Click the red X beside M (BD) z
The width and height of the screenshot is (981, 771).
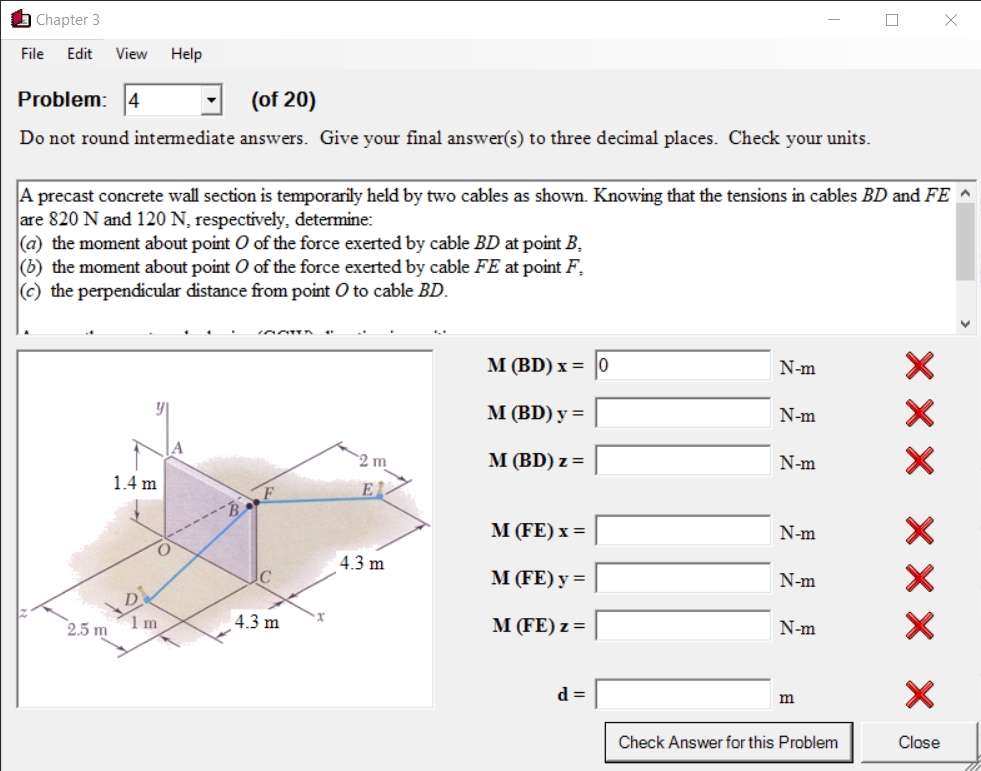click(919, 461)
